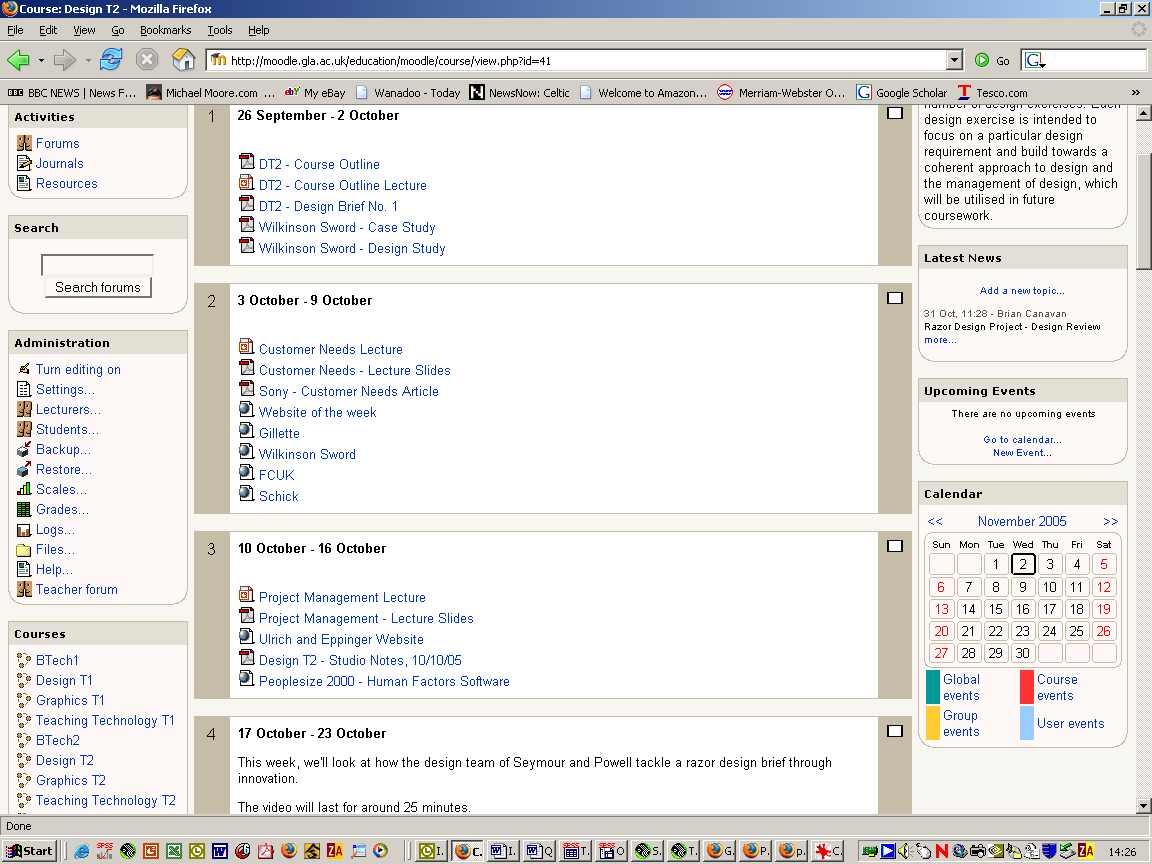Click Internet Explorer quick launch icon
Viewport: 1152px width, 864px height.
point(82,851)
